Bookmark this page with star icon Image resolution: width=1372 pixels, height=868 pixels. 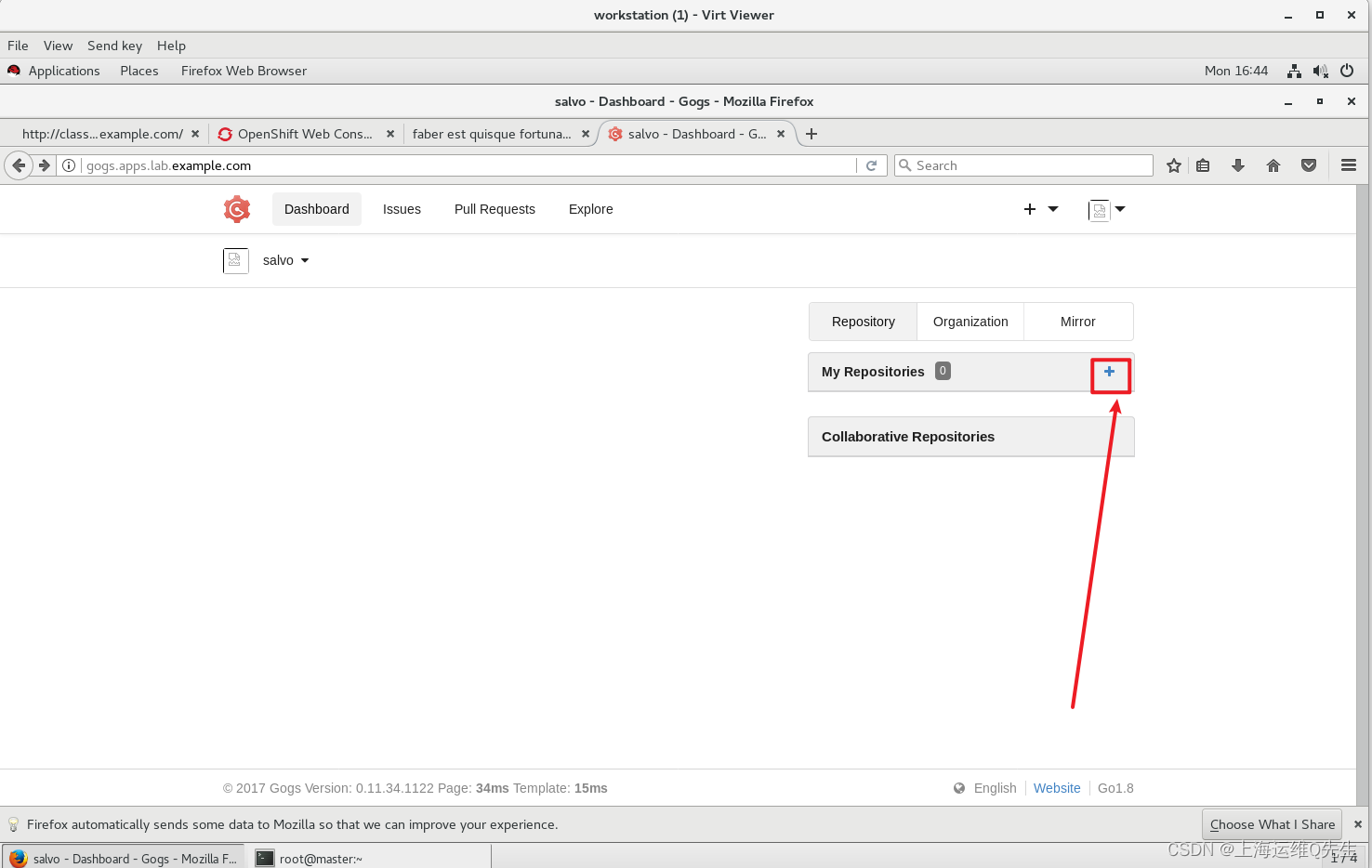coord(1174,165)
